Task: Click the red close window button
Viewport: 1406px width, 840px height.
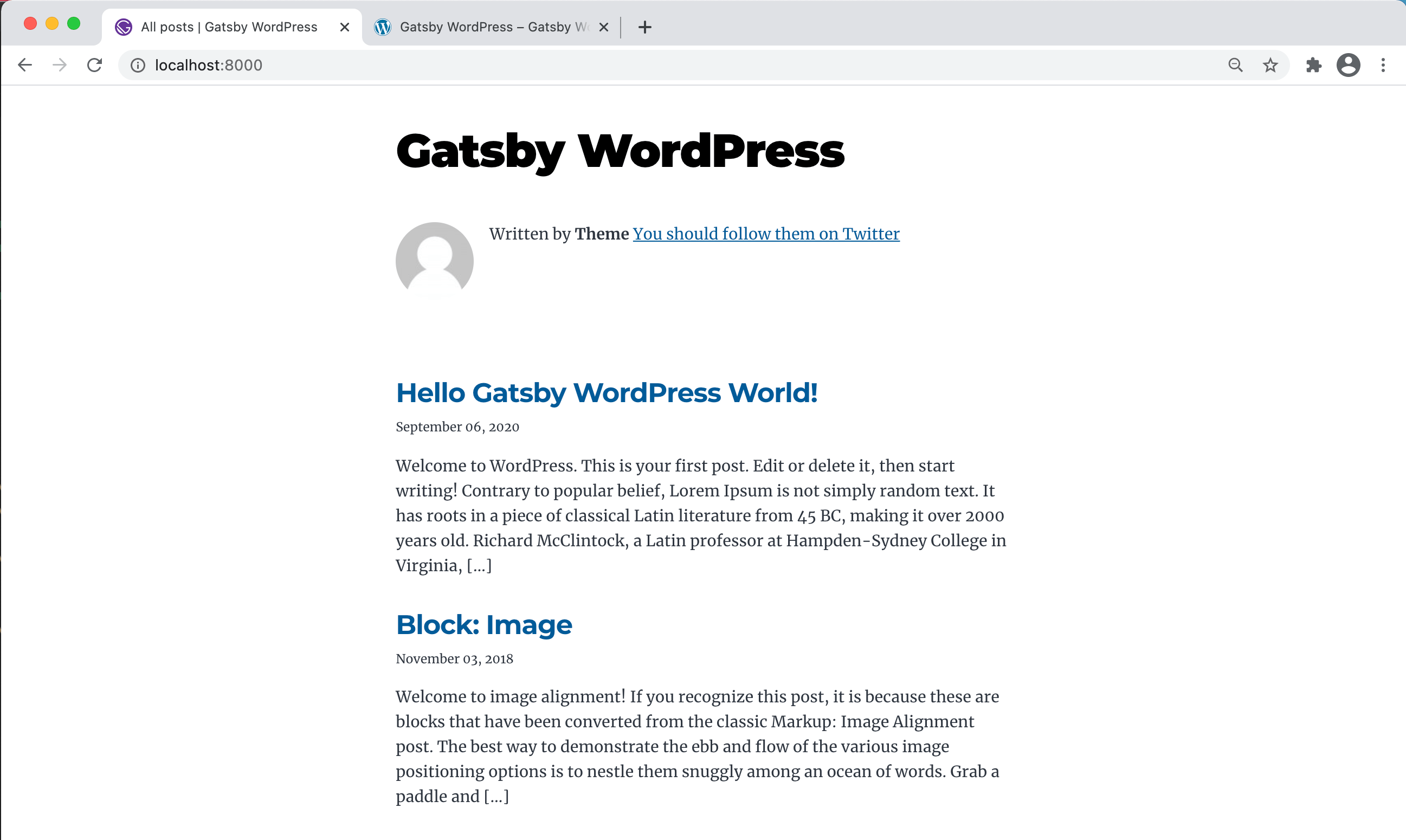Action: [30, 23]
